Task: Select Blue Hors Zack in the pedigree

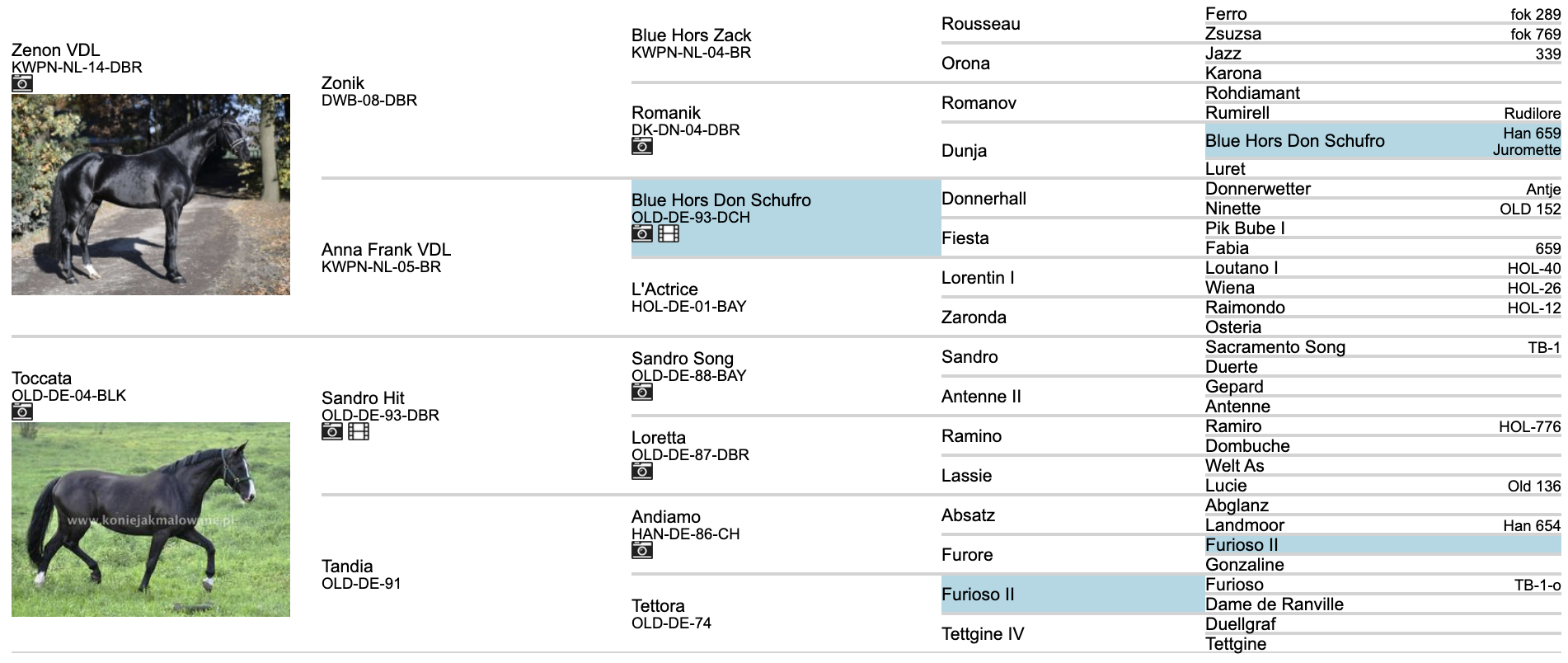Action: [x=691, y=35]
